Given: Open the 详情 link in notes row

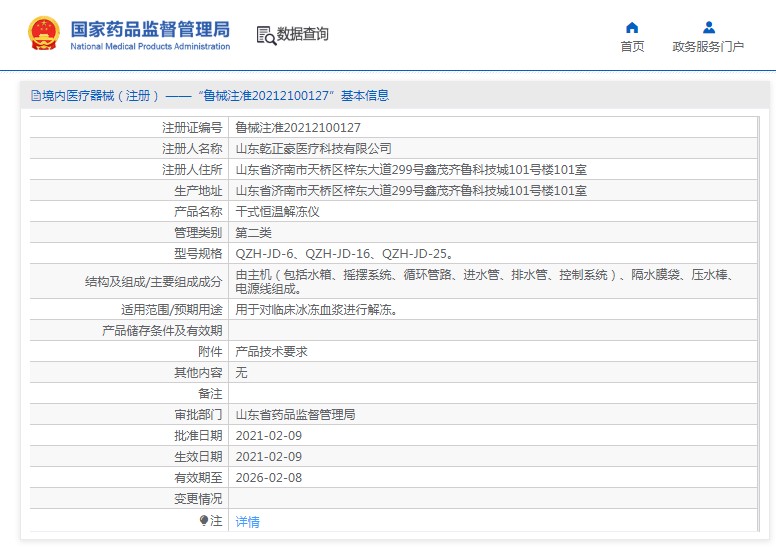Looking at the screenshot, I should point(247,522).
